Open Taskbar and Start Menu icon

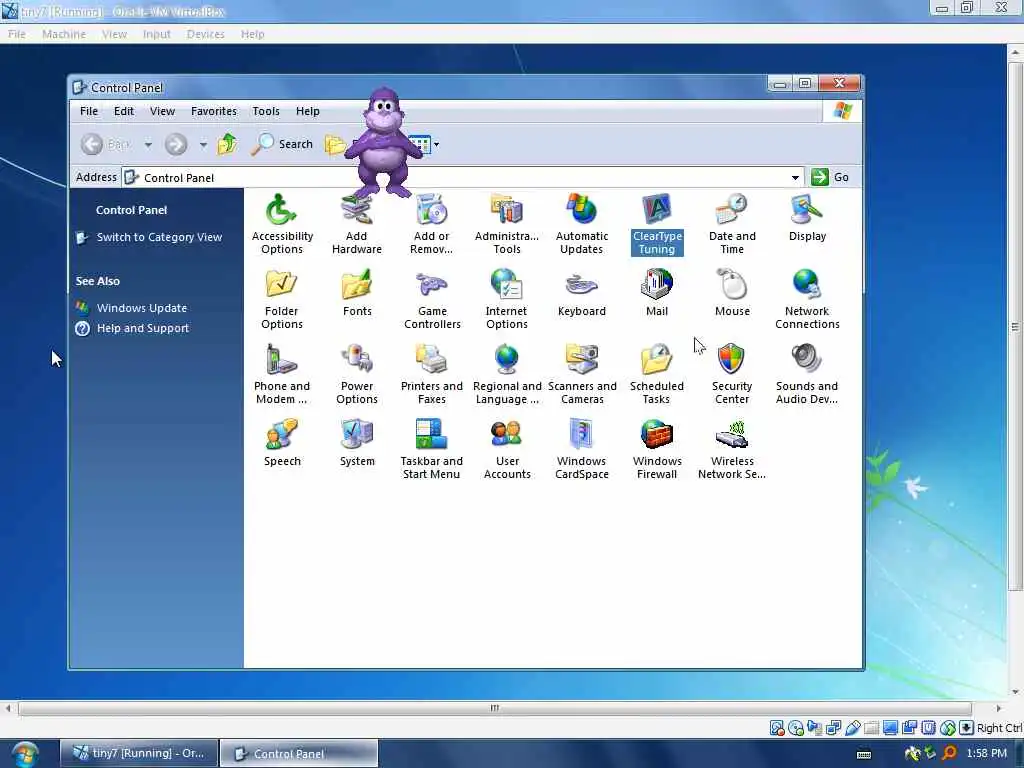431,449
